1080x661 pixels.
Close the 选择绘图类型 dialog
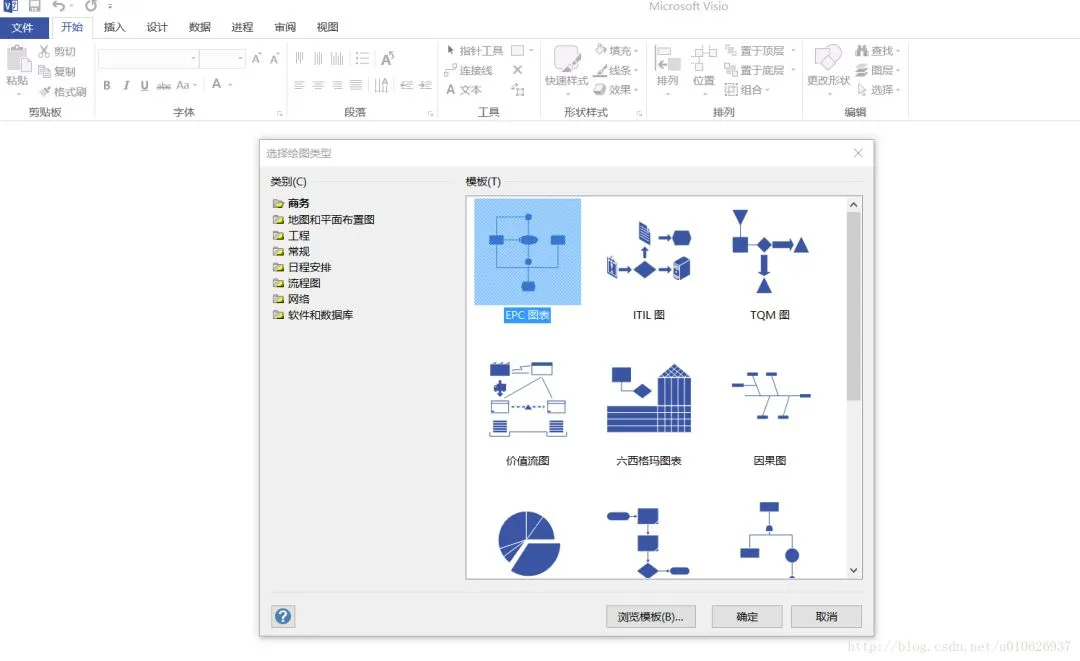click(858, 153)
